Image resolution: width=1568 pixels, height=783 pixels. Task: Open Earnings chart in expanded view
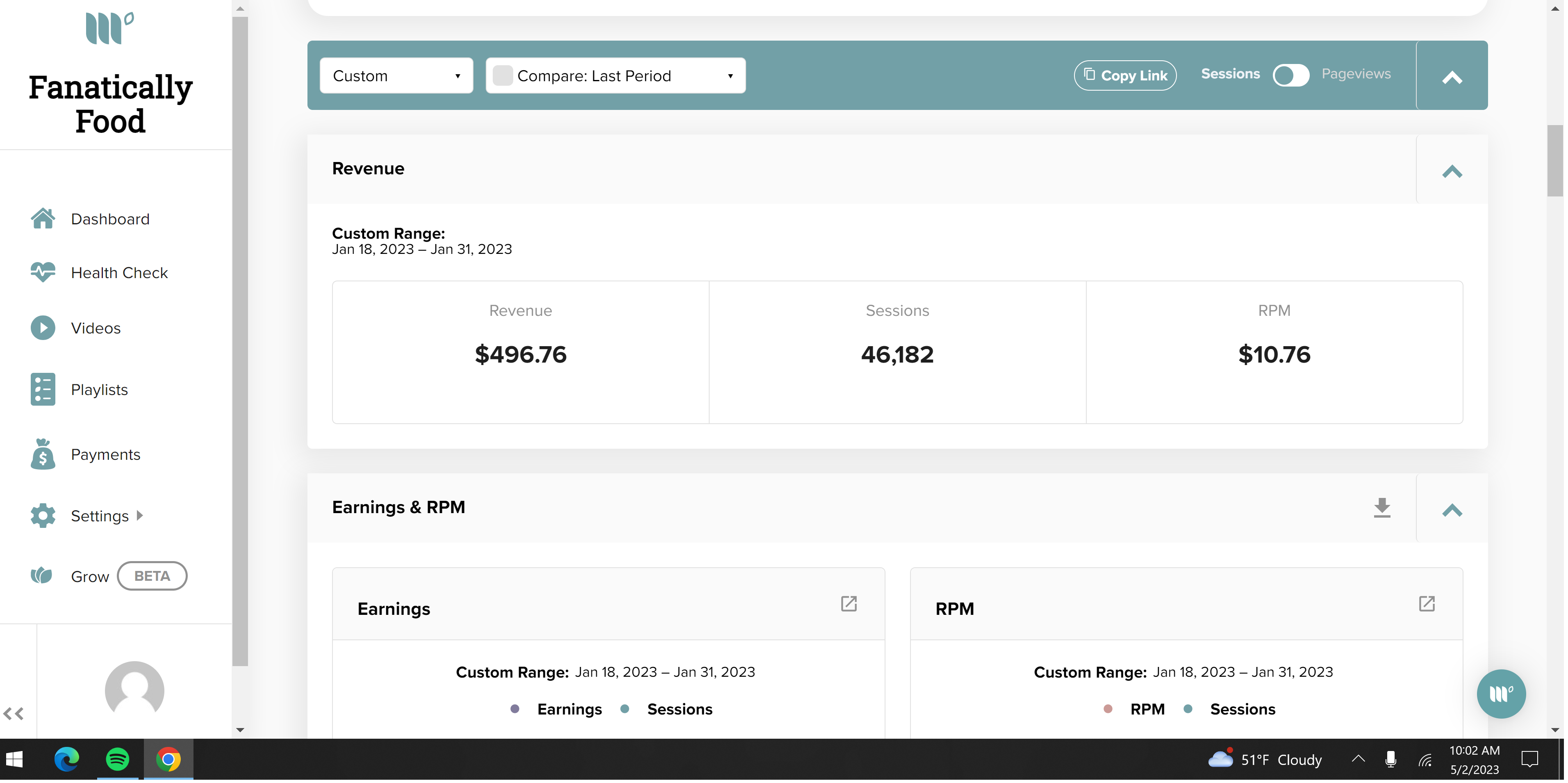[x=849, y=604]
